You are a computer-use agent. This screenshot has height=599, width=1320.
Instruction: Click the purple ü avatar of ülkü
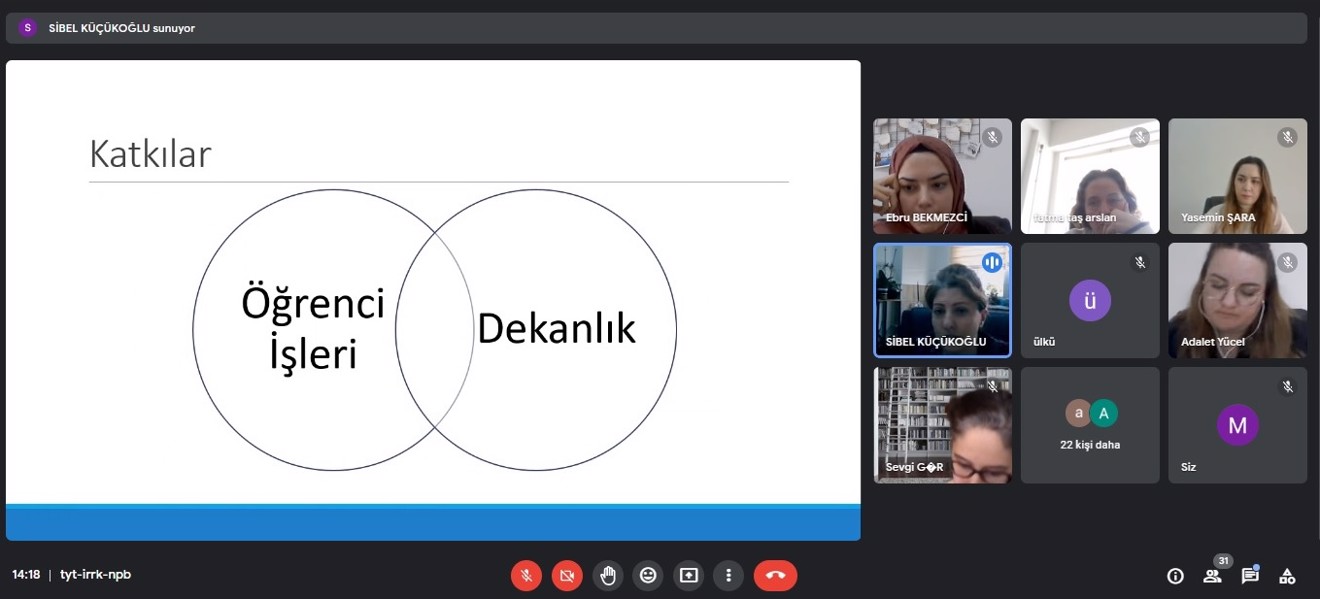pyautogui.click(x=1090, y=300)
